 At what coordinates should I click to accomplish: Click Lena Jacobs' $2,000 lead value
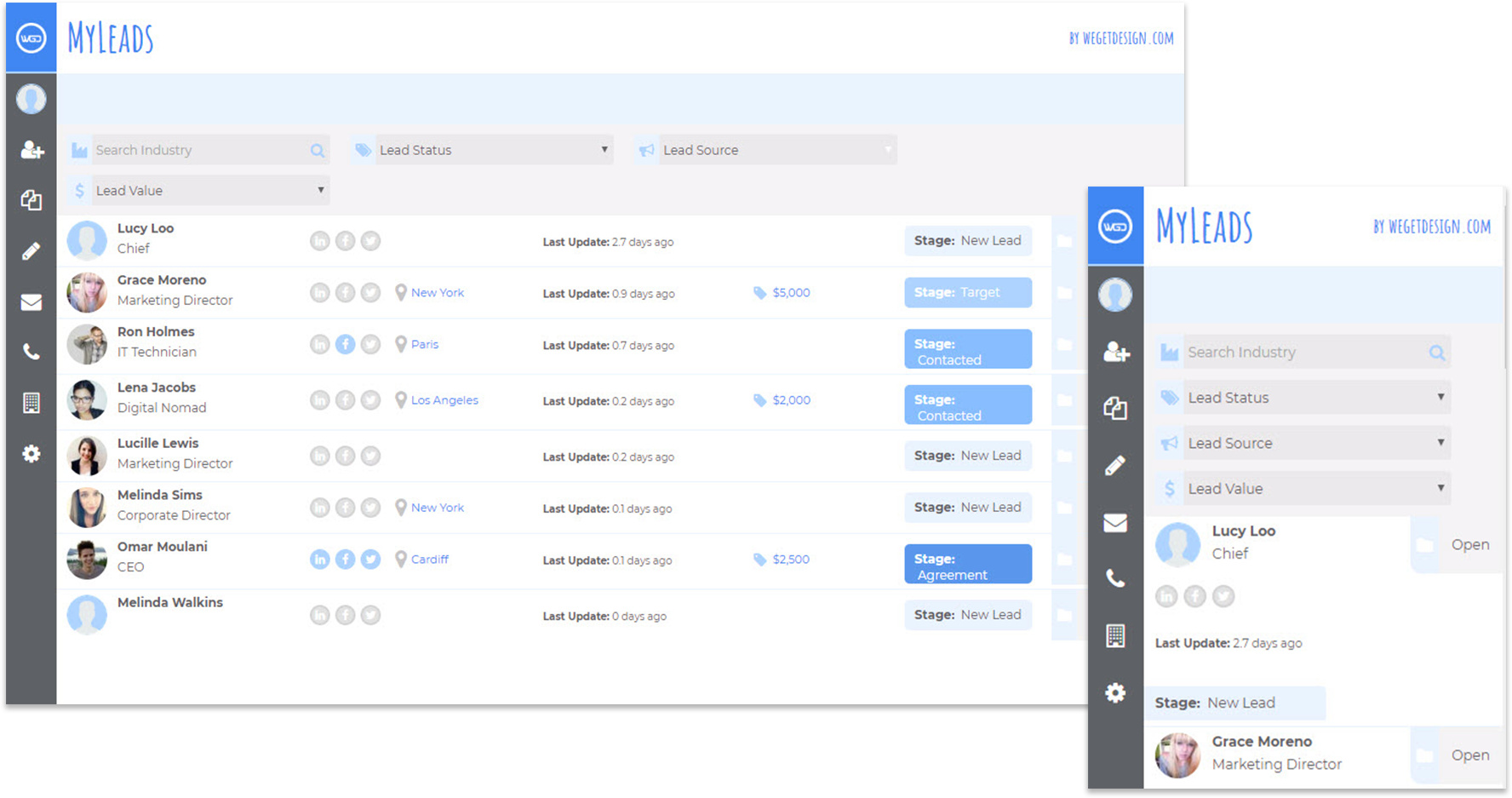(x=791, y=400)
